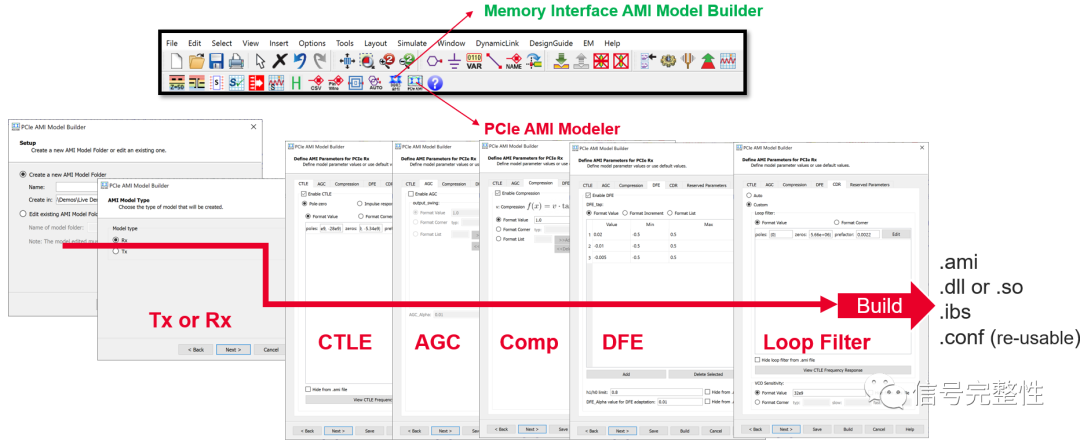Launch the PCIe AMI Modeler toolbar icon
This screenshot has height=441, width=1080.
tap(415, 83)
